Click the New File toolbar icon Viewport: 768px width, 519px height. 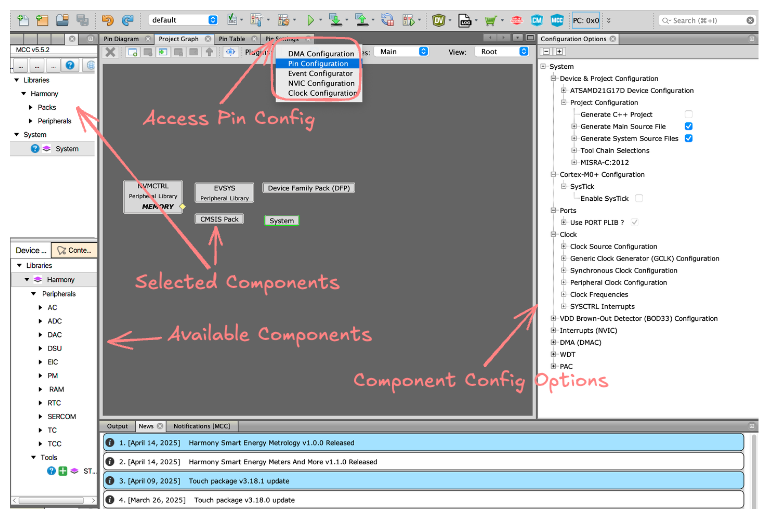coord(23,20)
